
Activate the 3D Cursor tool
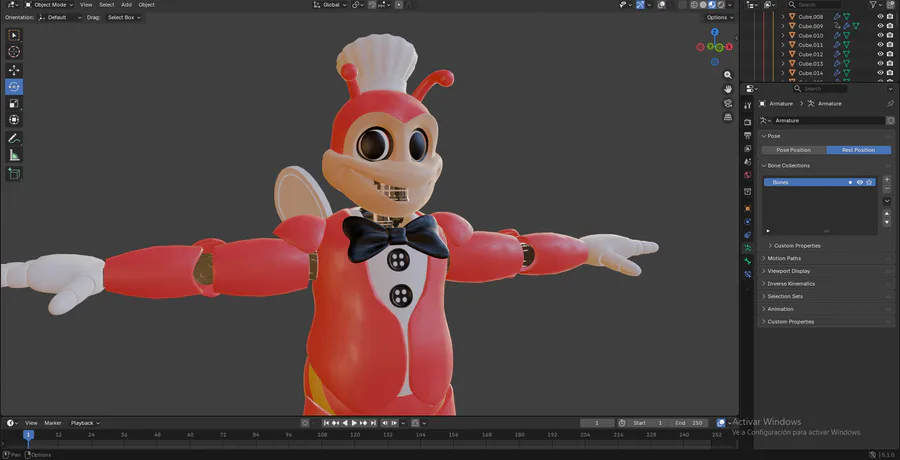[x=14, y=52]
